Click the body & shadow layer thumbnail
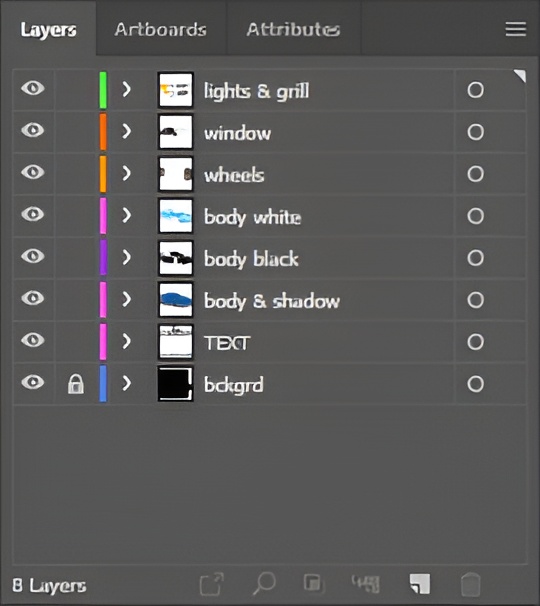Image resolution: width=540 pixels, height=606 pixels. 175,300
